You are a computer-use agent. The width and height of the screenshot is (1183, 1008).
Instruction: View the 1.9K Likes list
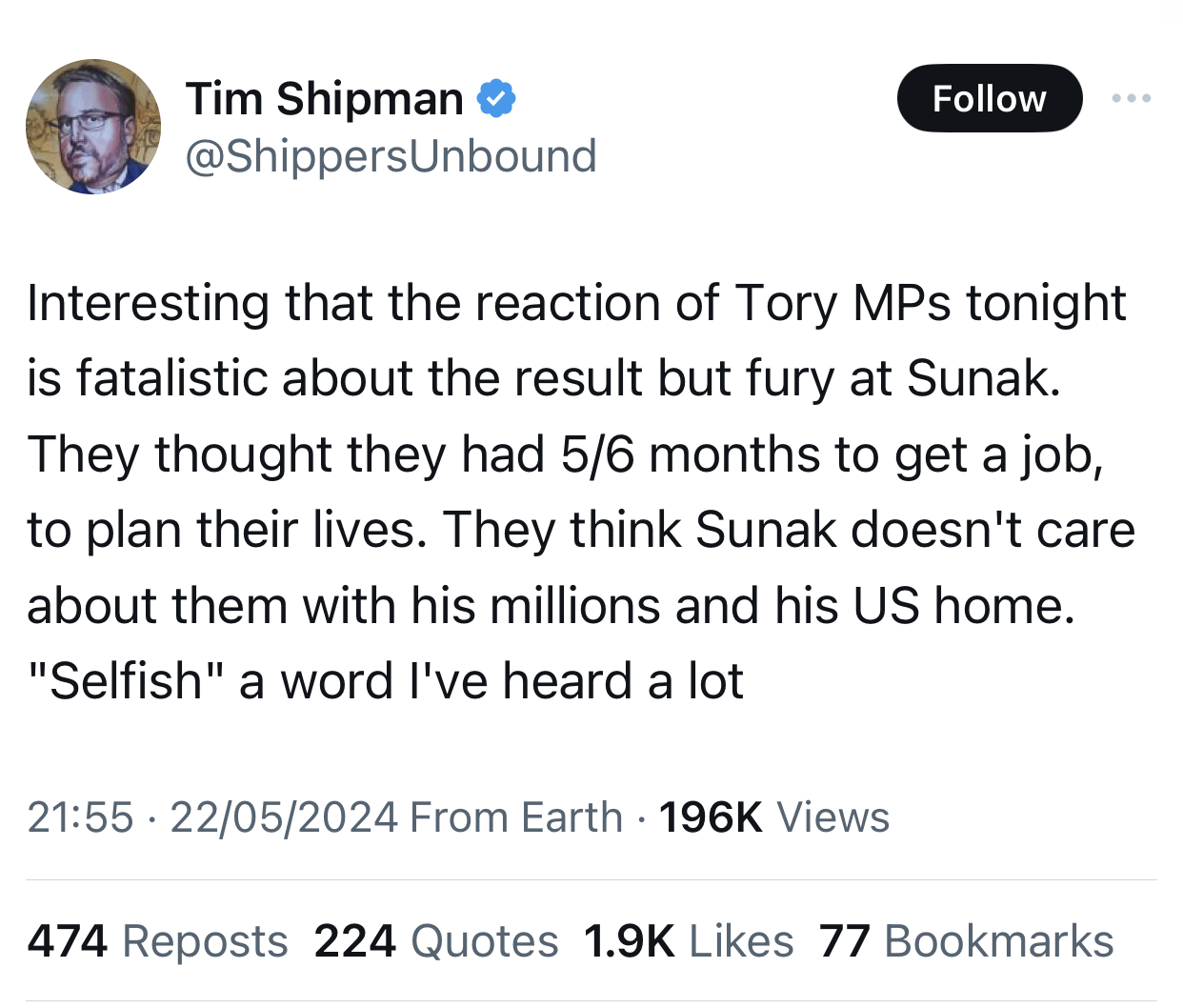688,941
